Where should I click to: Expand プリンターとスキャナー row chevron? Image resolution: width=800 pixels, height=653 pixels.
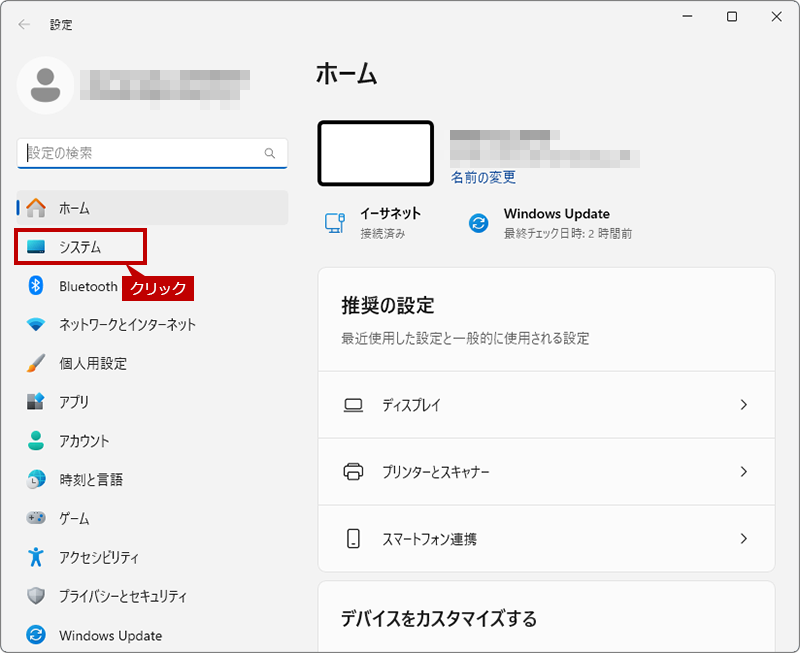pos(744,471)
